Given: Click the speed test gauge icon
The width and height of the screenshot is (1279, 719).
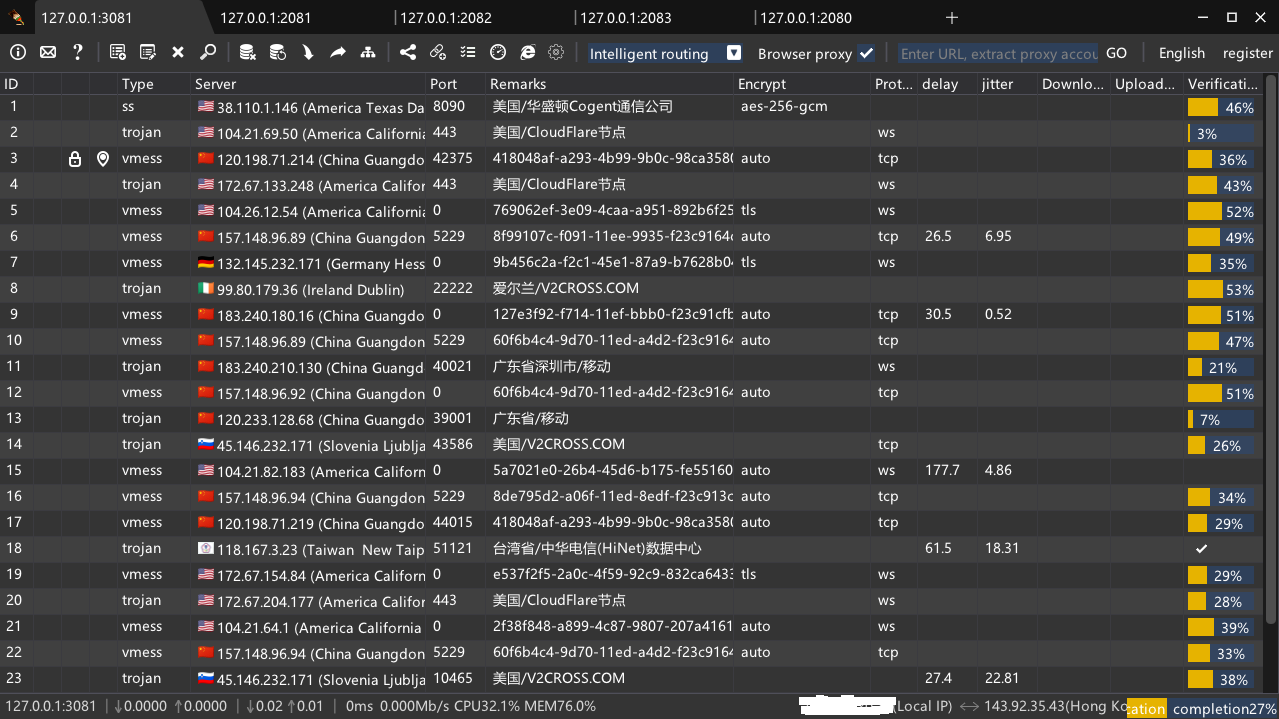Looking at the screenshot, I should pos(498,53).
